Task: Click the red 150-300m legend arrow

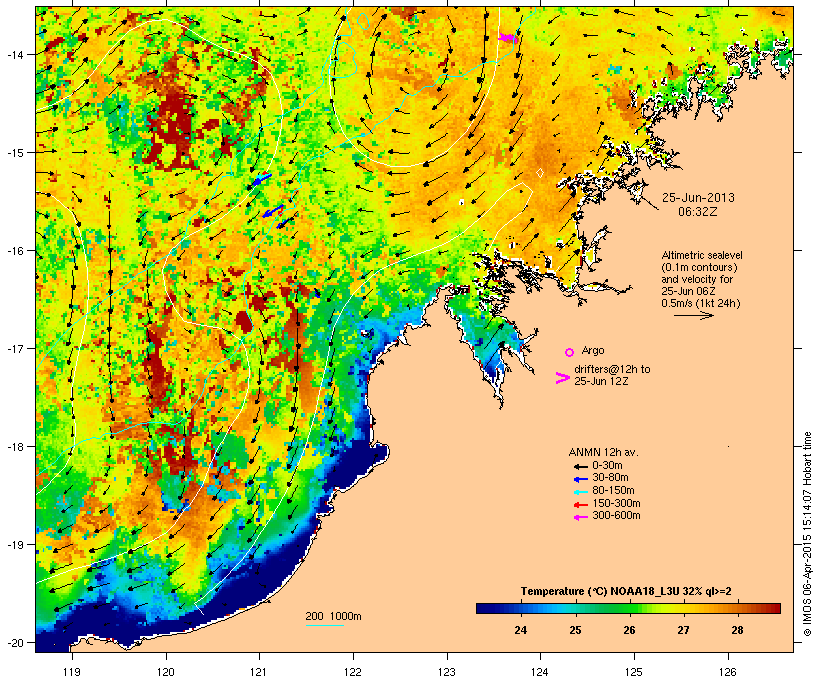Action: coord(581,504)
